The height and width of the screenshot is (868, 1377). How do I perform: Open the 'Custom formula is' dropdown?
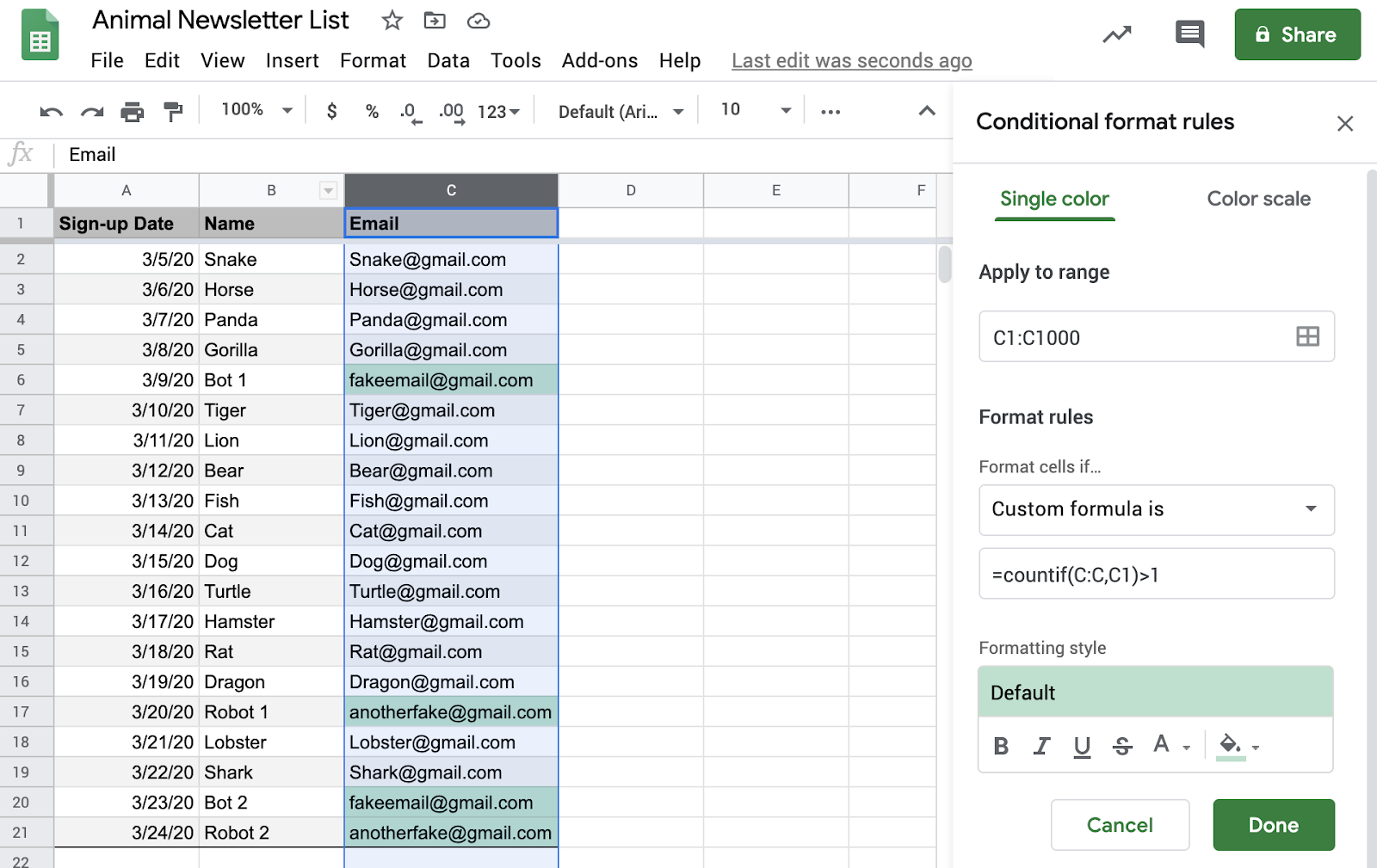tap(1156, 509)
